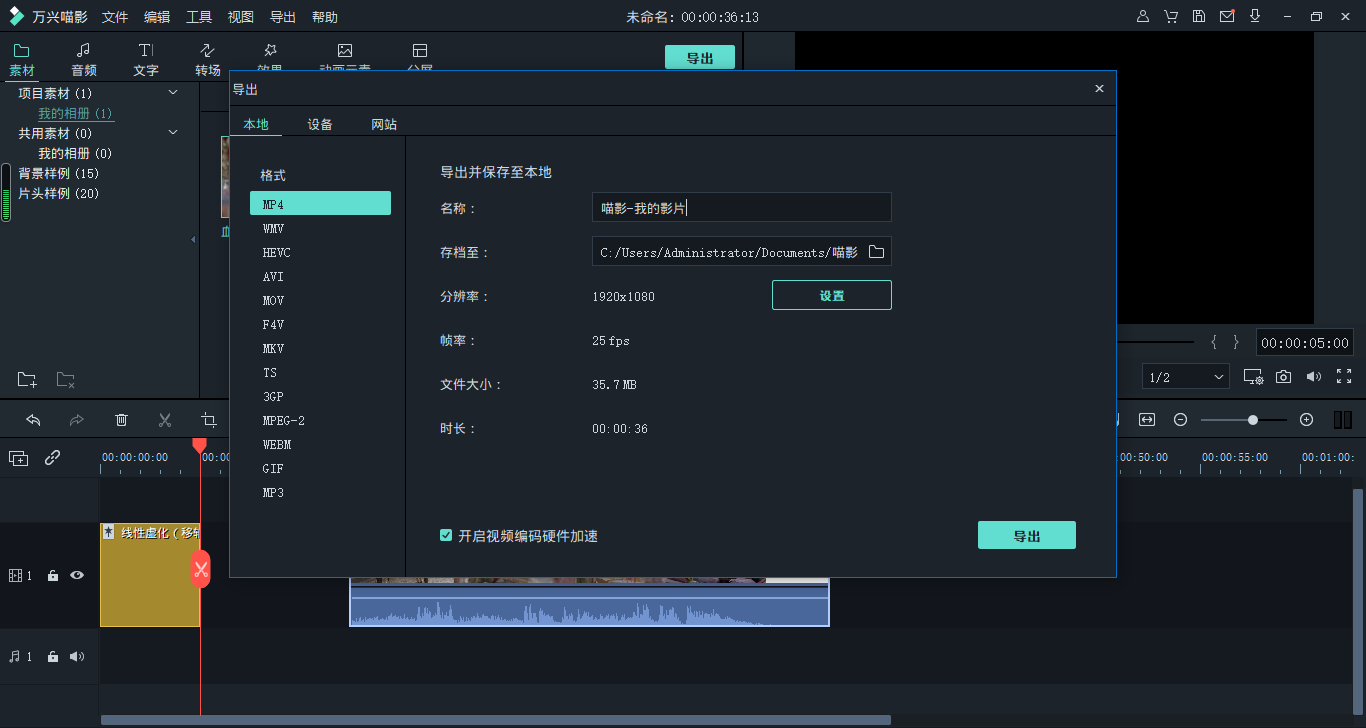Click the green 导出 button to export

click(x=1026, y=535)
